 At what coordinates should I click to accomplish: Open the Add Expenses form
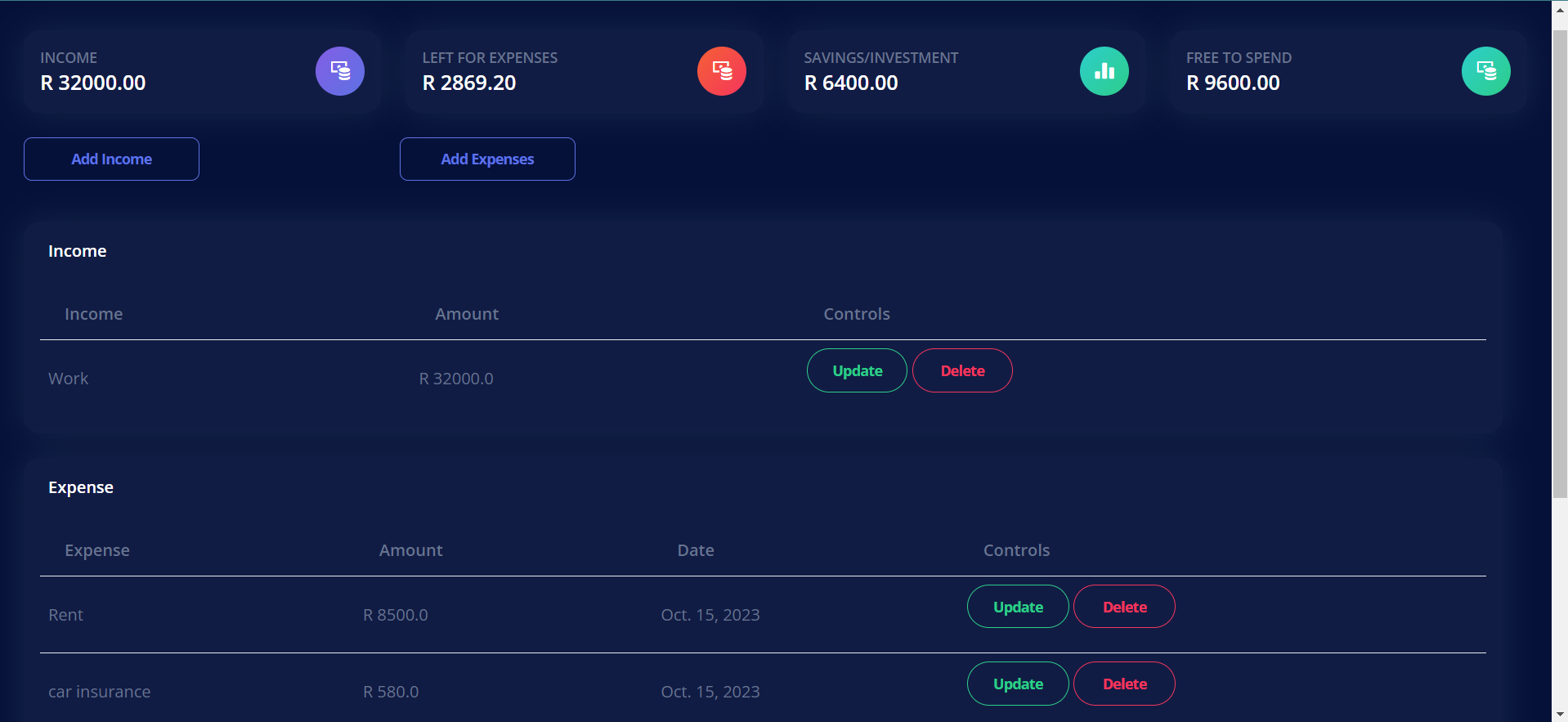pos(487,159)
